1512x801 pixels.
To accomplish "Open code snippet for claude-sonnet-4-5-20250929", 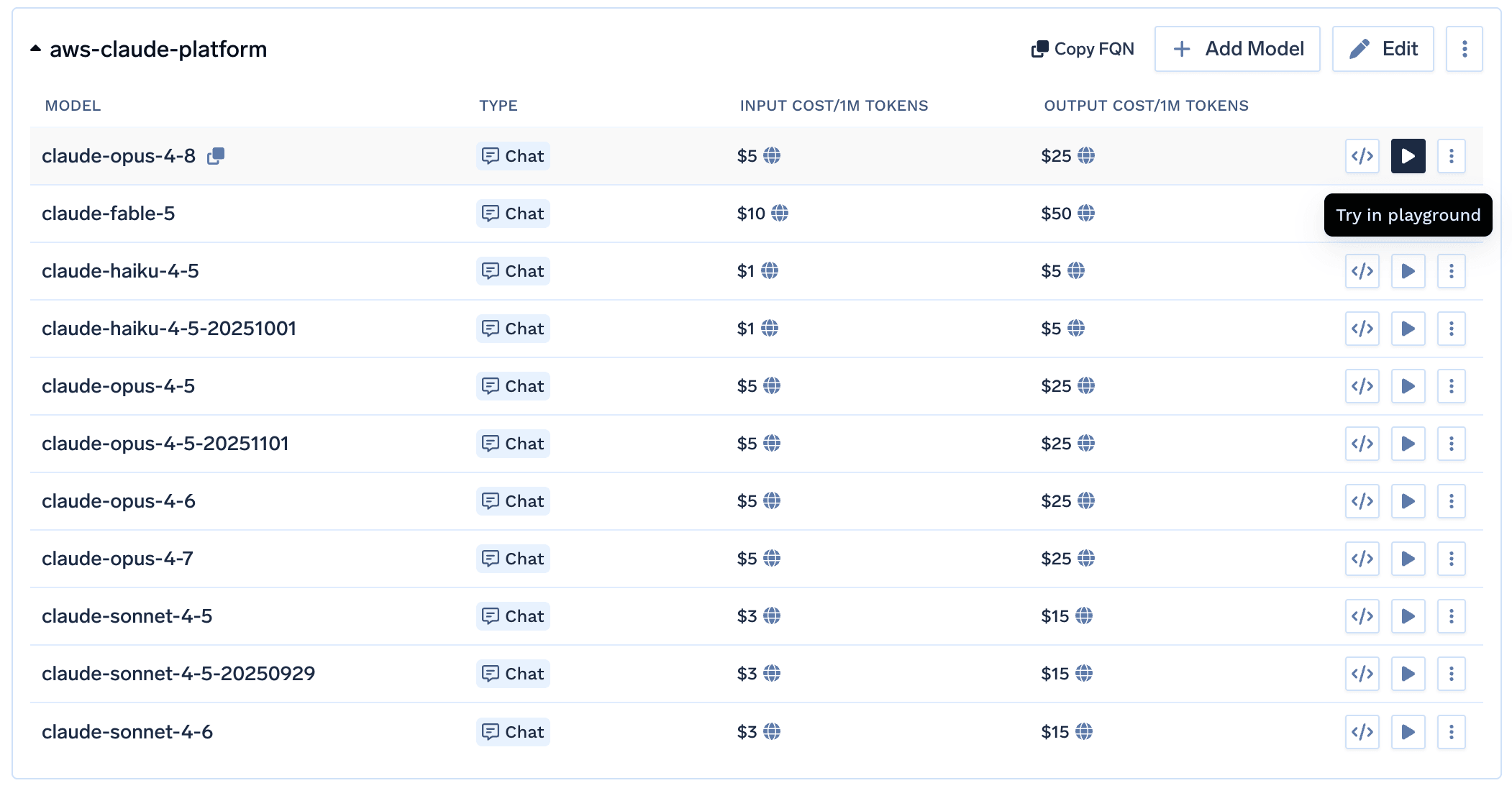I will 1362,674.
